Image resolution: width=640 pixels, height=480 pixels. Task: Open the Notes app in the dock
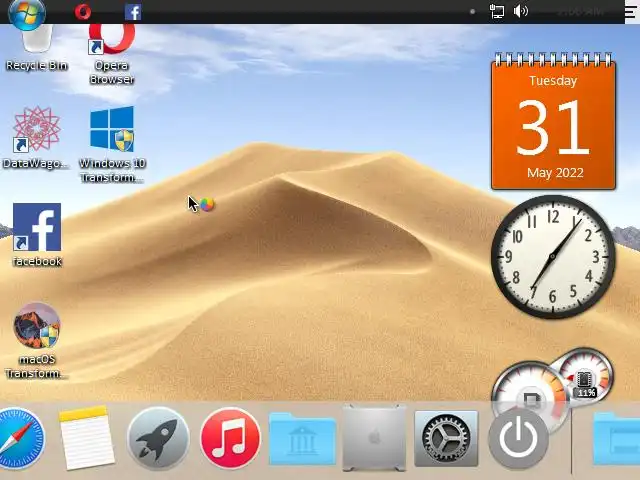(x=87, y=438)
